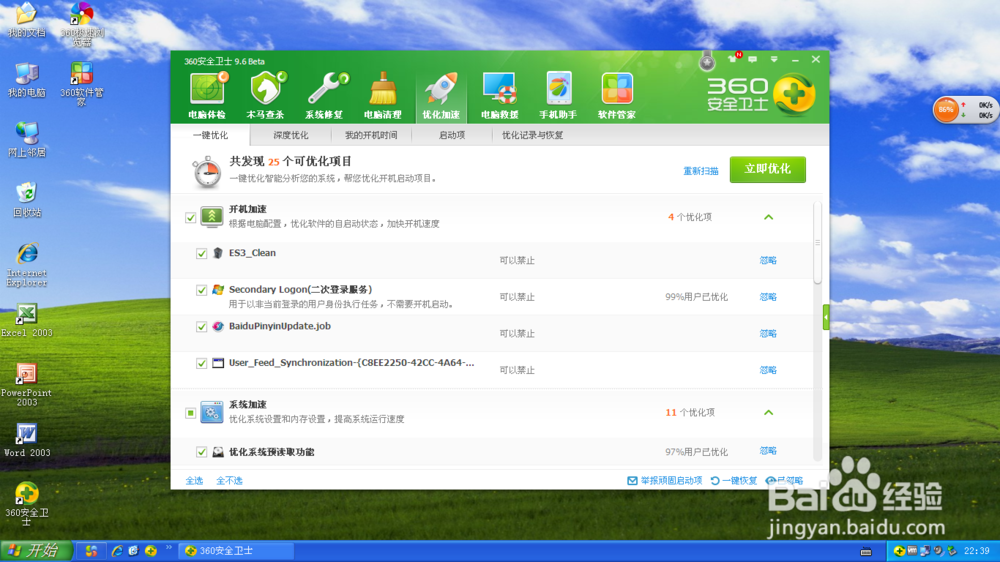Open the feedback message icon in title bar
1000x562 pixels.
click(x=753, y=59)
